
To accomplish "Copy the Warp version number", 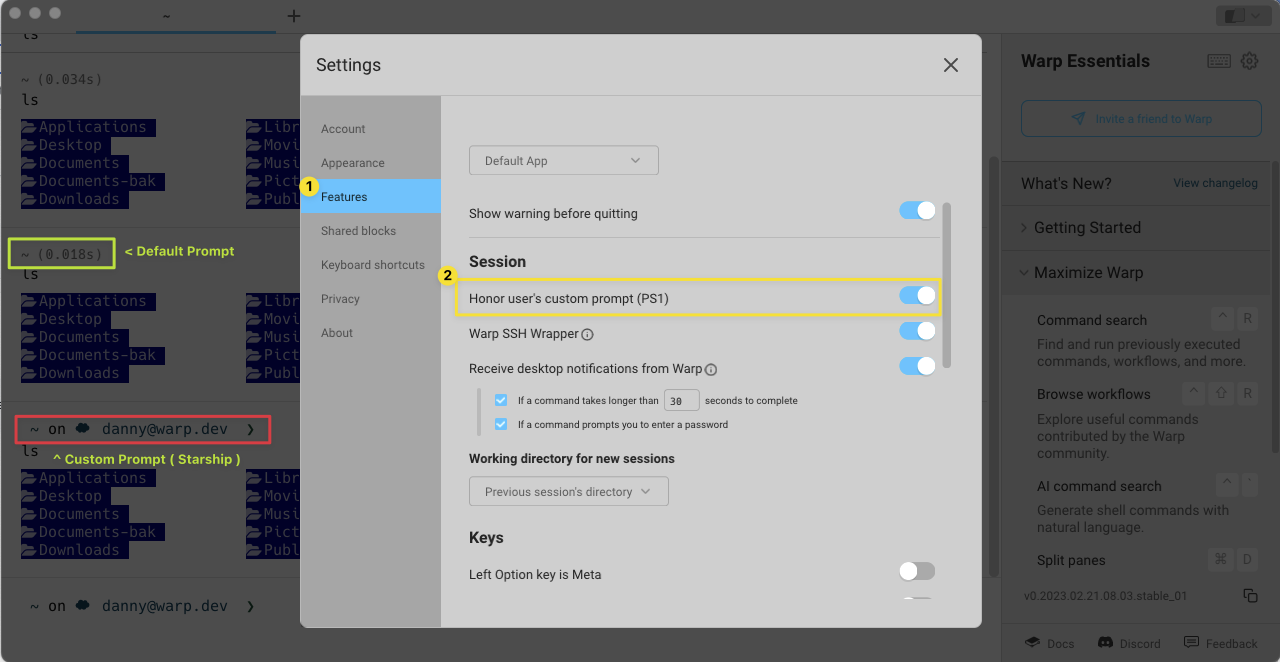I will click(x=1251, y=595).
